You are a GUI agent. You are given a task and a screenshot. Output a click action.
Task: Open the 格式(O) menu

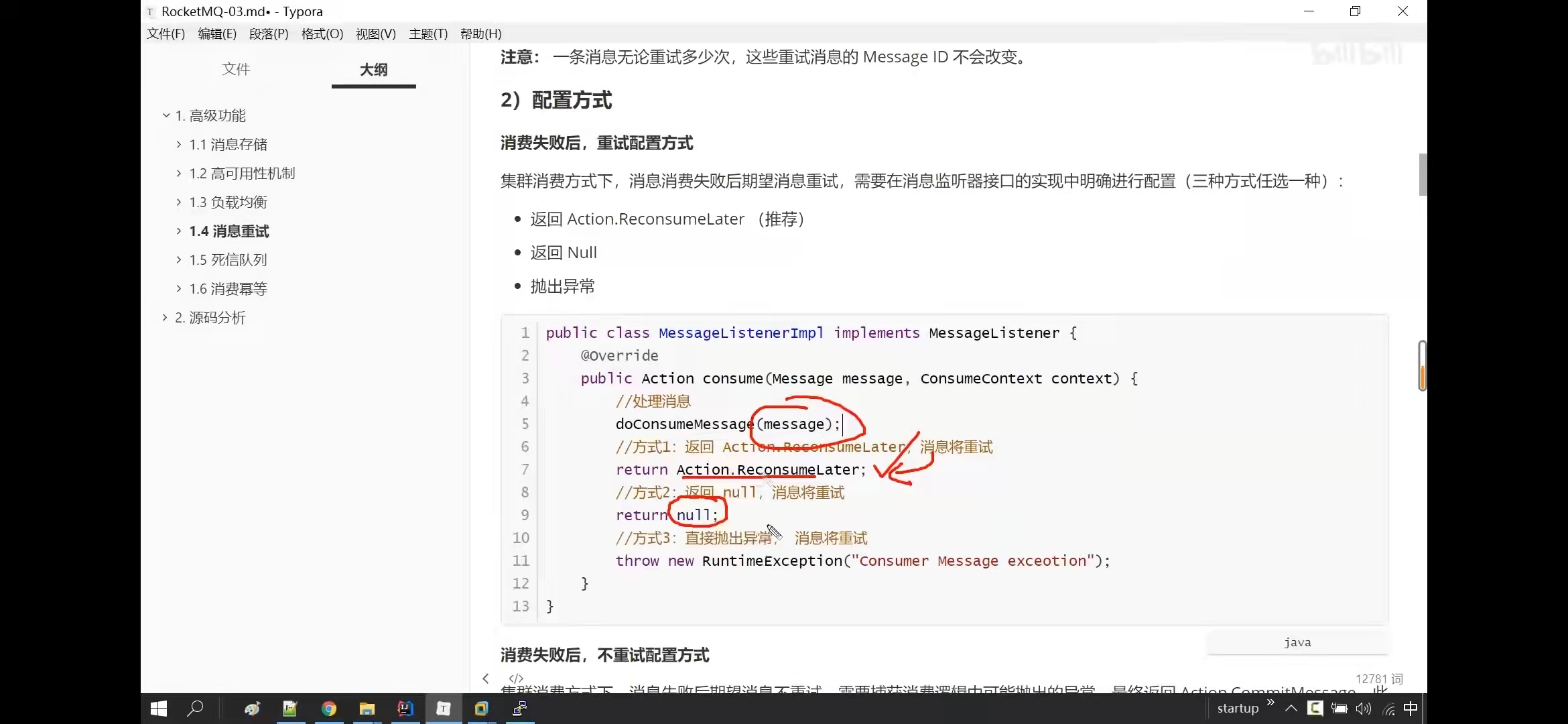[322, 34]
